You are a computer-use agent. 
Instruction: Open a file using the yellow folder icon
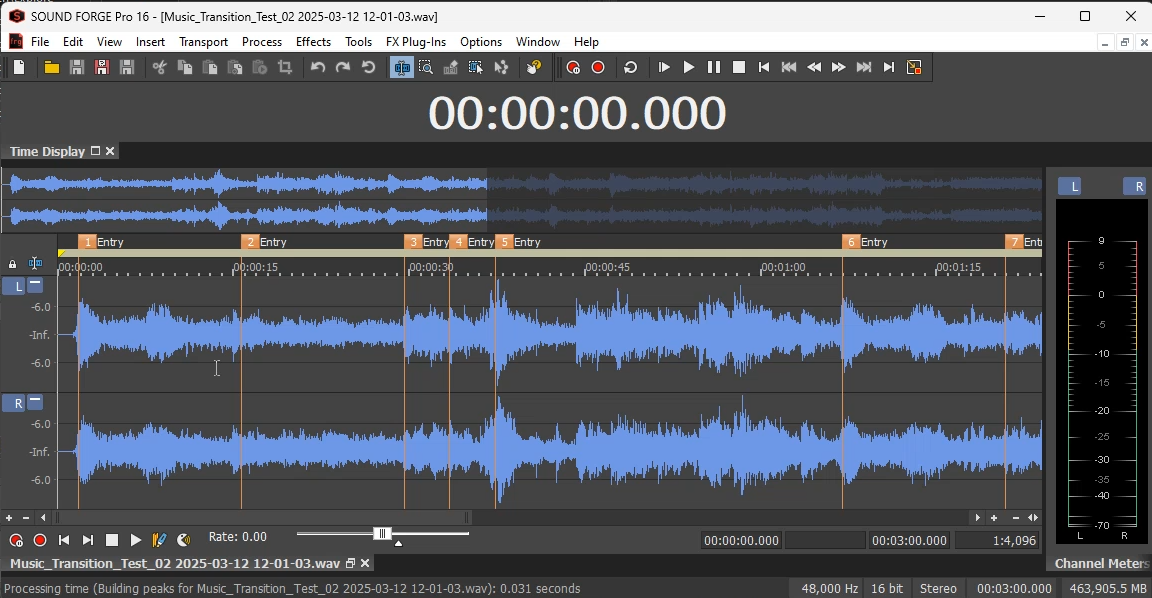click(x=51, y=68)
